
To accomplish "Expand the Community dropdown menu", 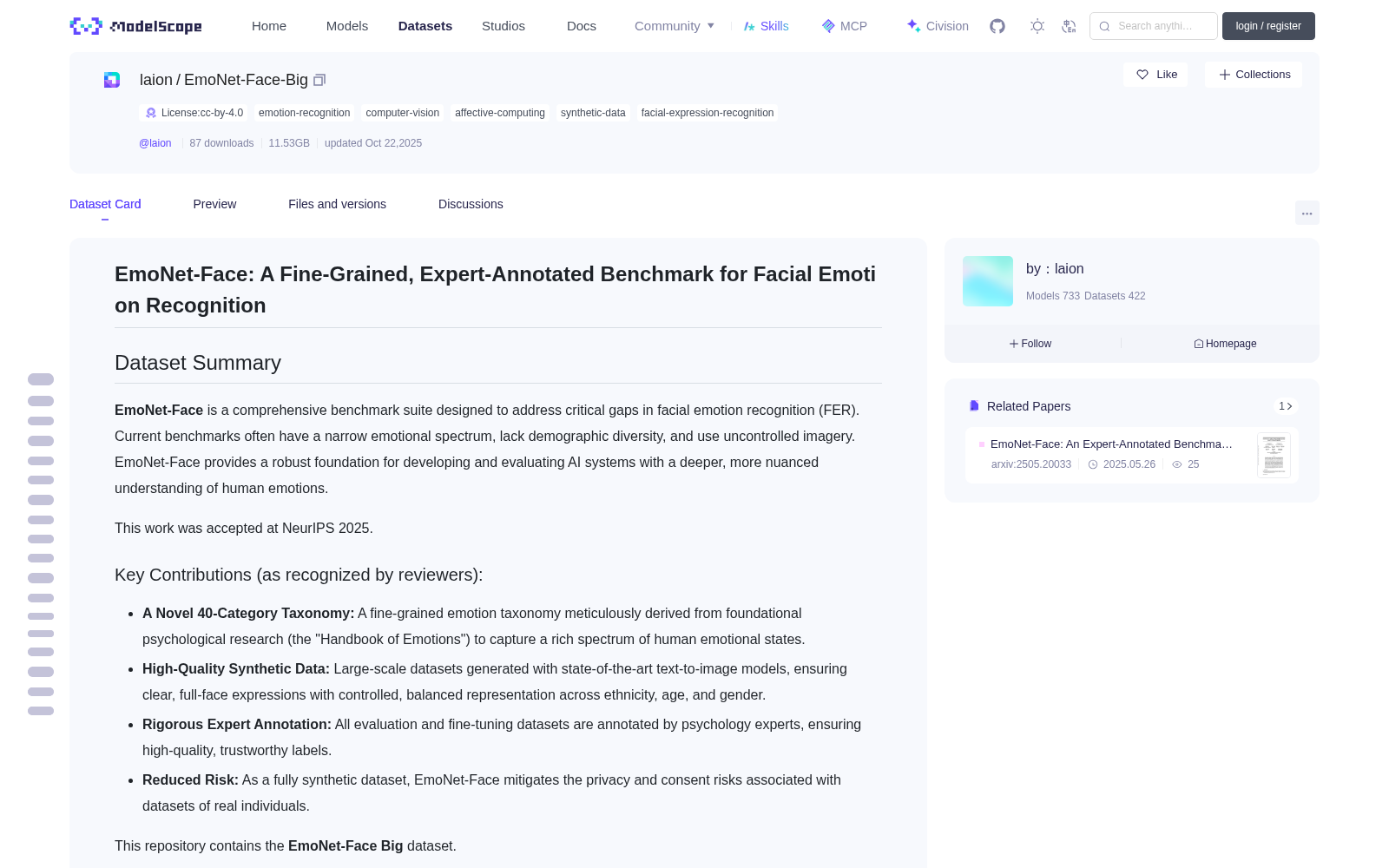I will [x=675, y=26].
